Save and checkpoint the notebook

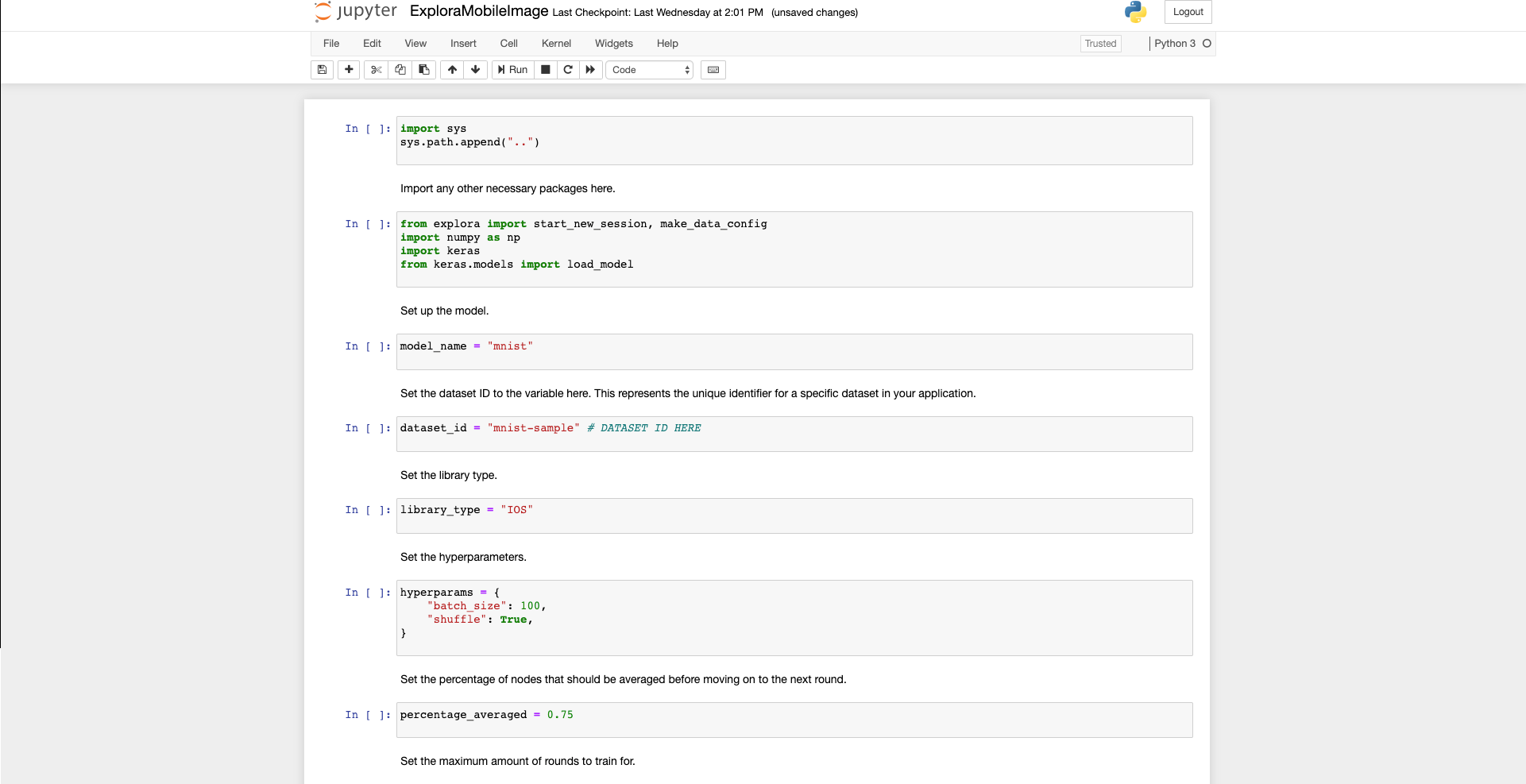click(x=322, y=70)
